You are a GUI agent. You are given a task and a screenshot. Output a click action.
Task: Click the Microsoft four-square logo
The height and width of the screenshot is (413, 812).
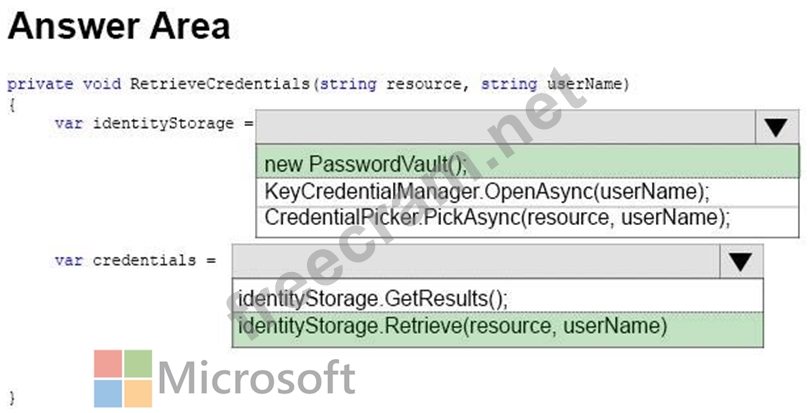[123, 378]
